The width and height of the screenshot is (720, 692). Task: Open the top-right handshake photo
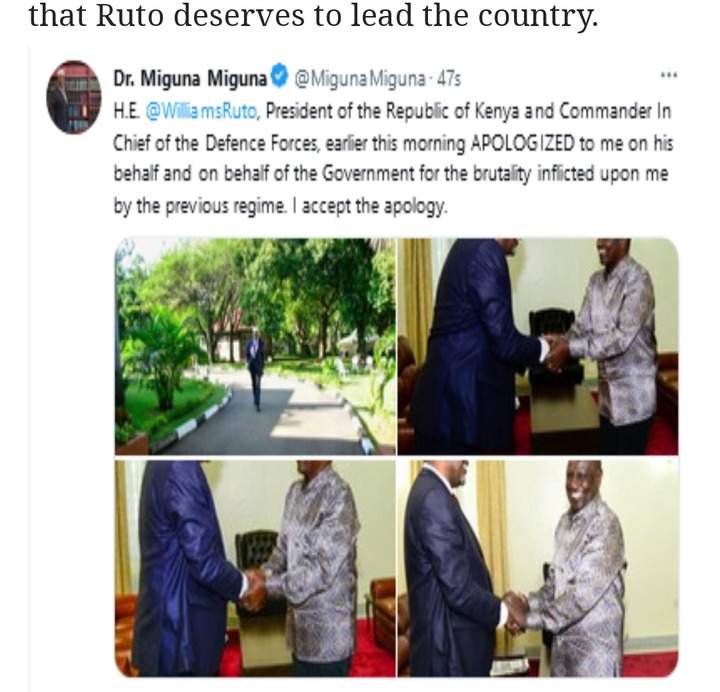538,346
